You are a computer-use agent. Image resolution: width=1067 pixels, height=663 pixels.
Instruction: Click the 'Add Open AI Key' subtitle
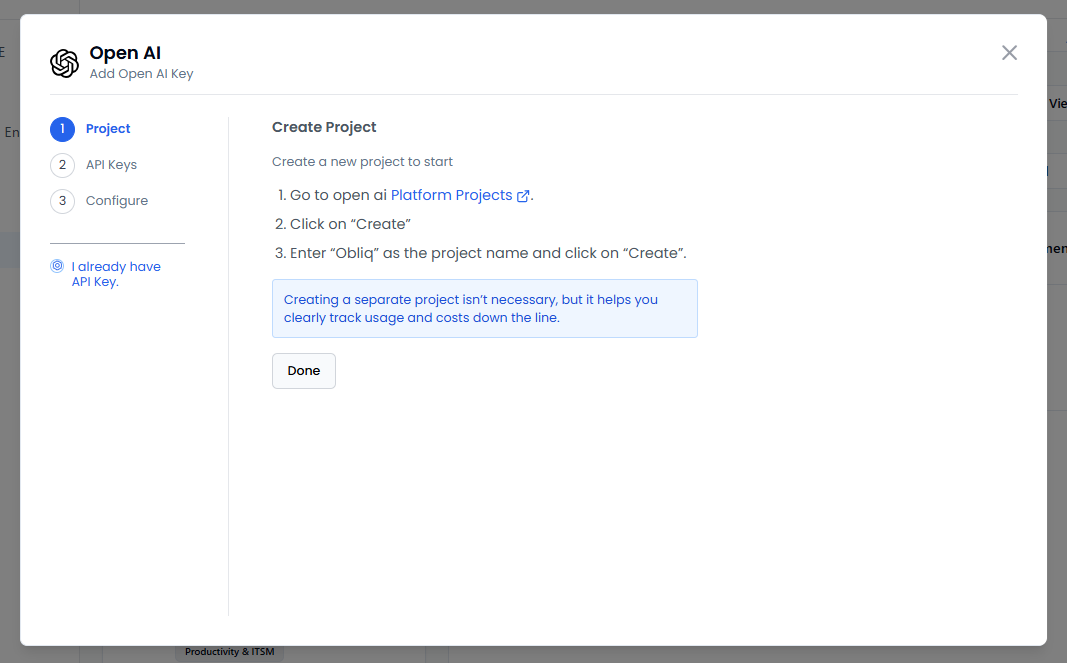pos(141,74)
